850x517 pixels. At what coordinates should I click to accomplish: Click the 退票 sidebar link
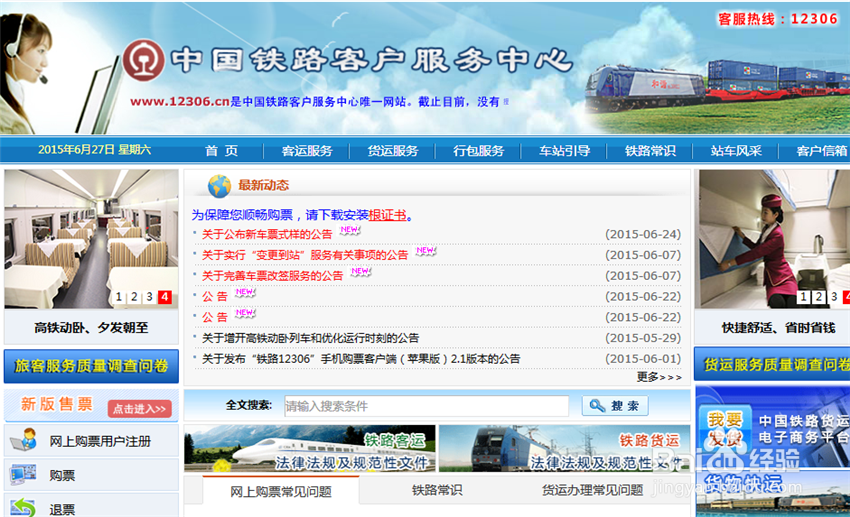pyautogui.click(x=62, y=509)
